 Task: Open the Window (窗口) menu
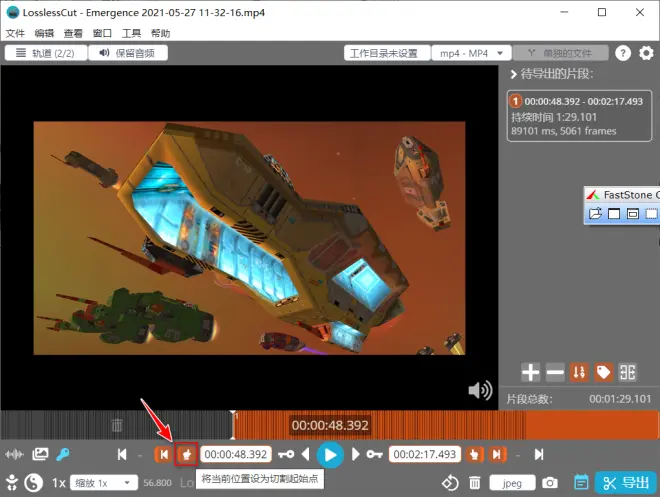(102, 33)
